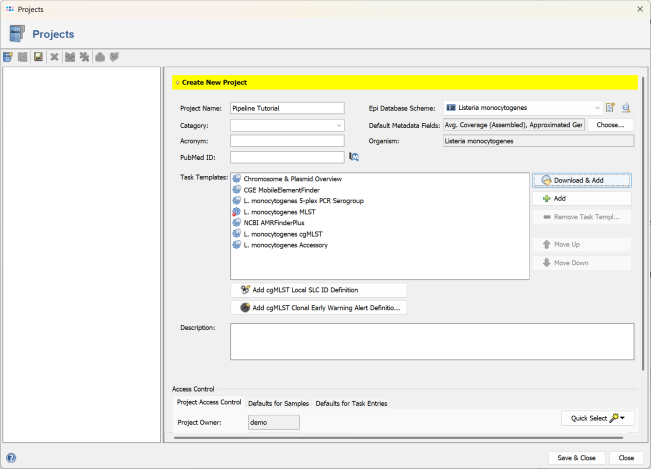Open the help question mark icon

point(11,458)
